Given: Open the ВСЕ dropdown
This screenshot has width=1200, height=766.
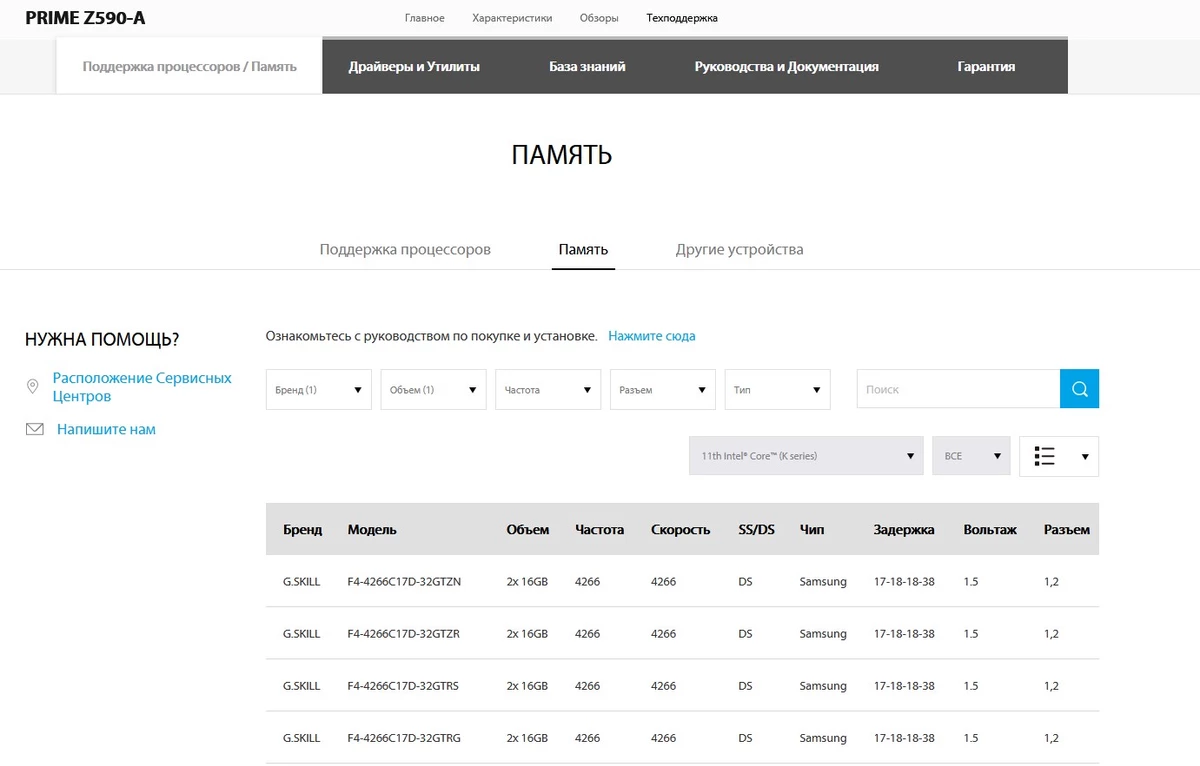Looking at the screenshot, I should (x=971, y=456).
